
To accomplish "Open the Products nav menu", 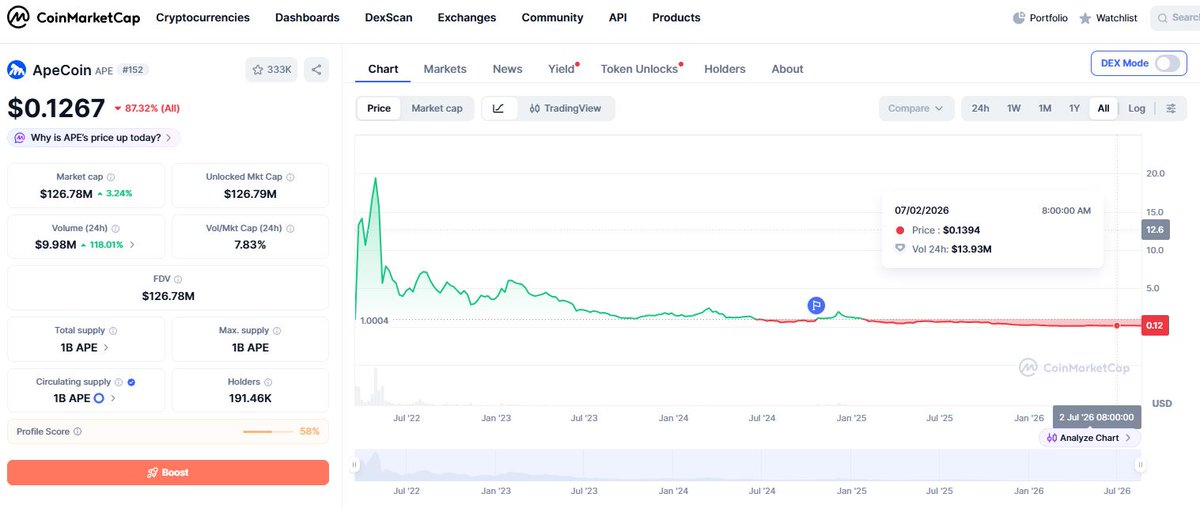I will pos(676,18).
